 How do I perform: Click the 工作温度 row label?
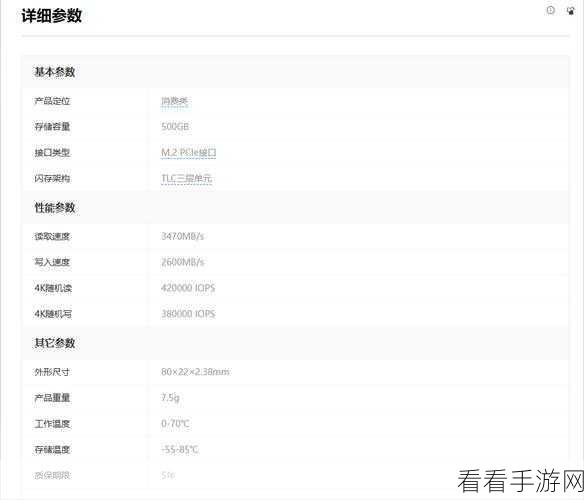52,424
